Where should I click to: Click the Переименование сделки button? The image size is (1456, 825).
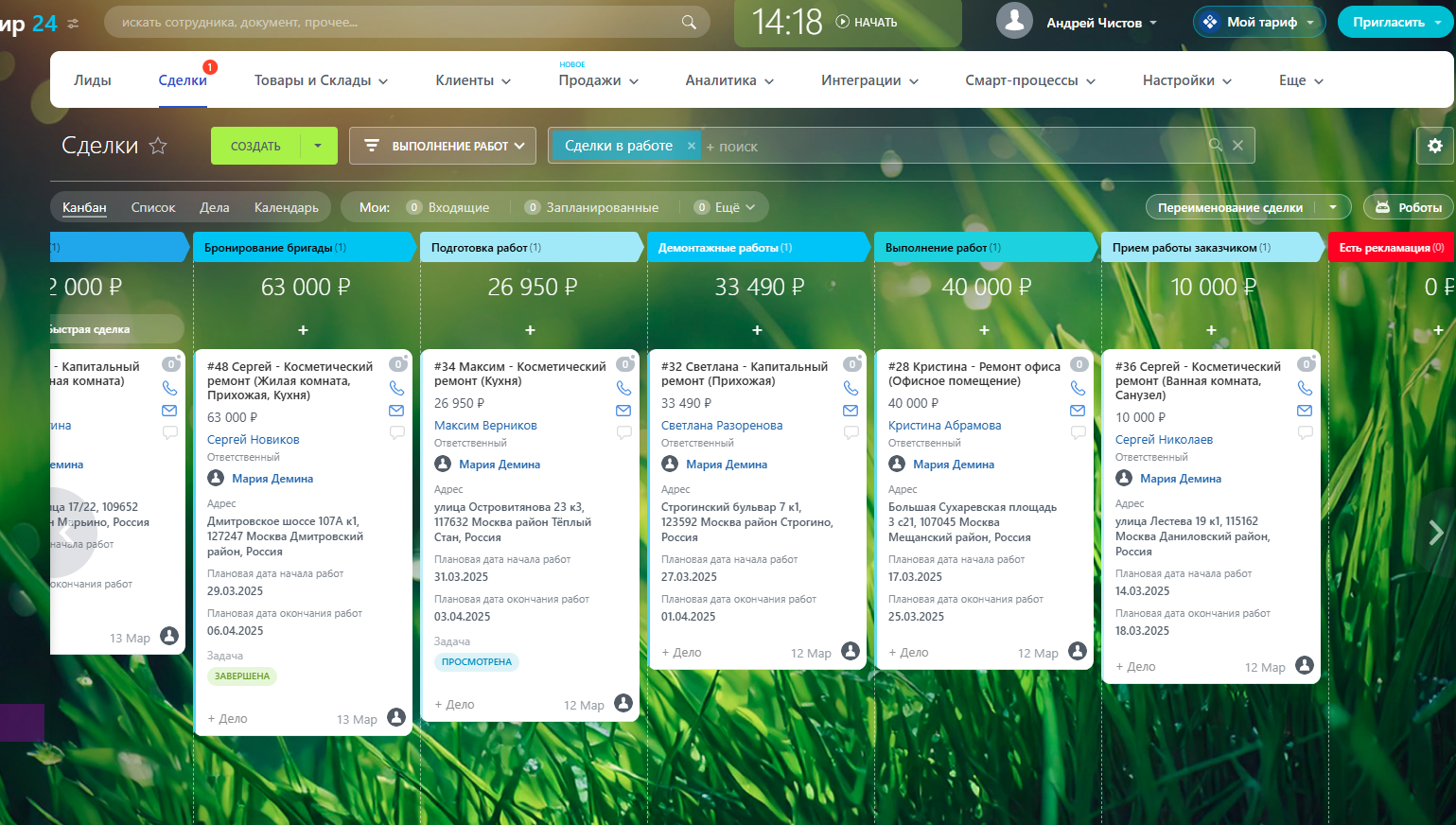[1231, 207]
